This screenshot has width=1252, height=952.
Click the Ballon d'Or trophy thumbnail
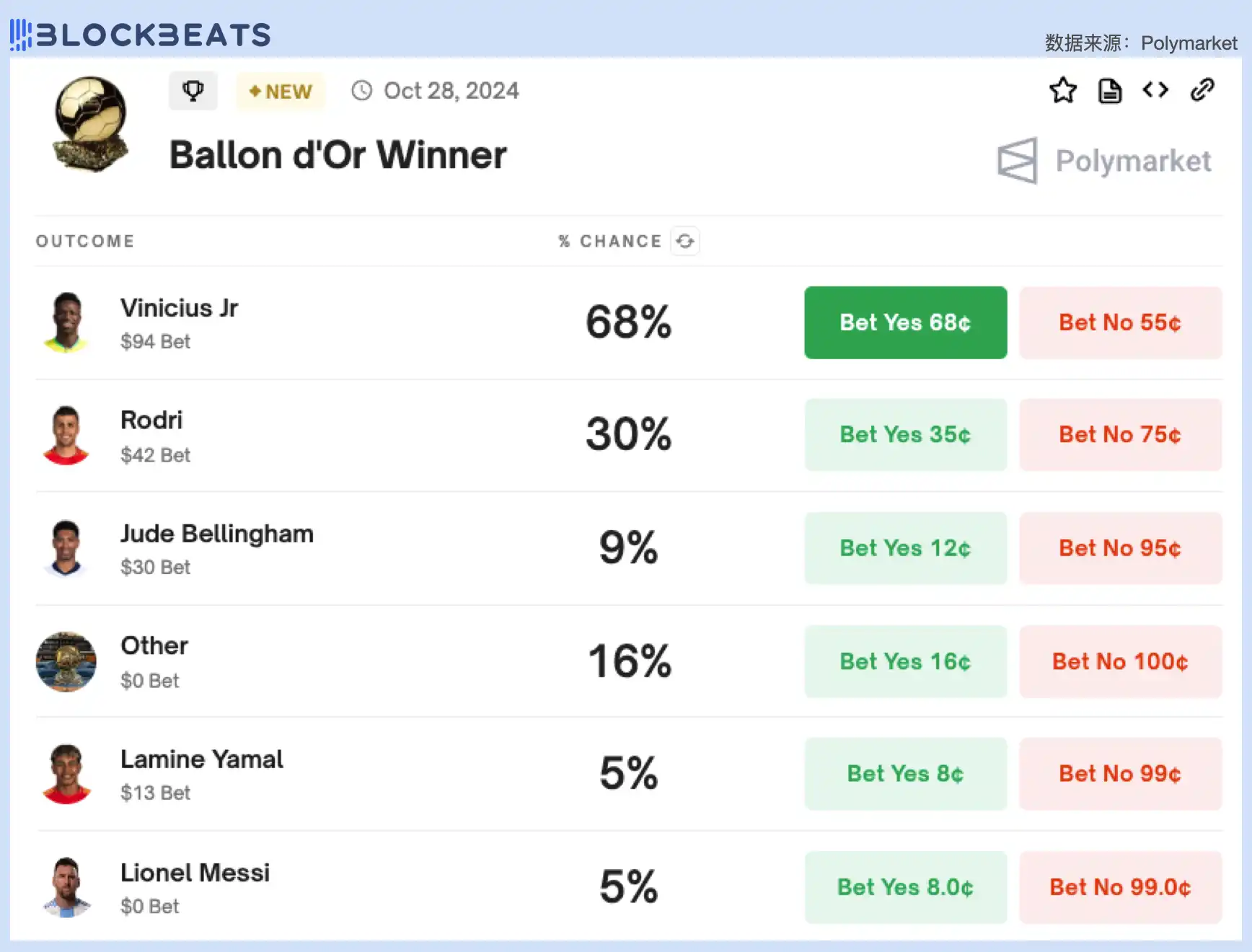point(91,123)
